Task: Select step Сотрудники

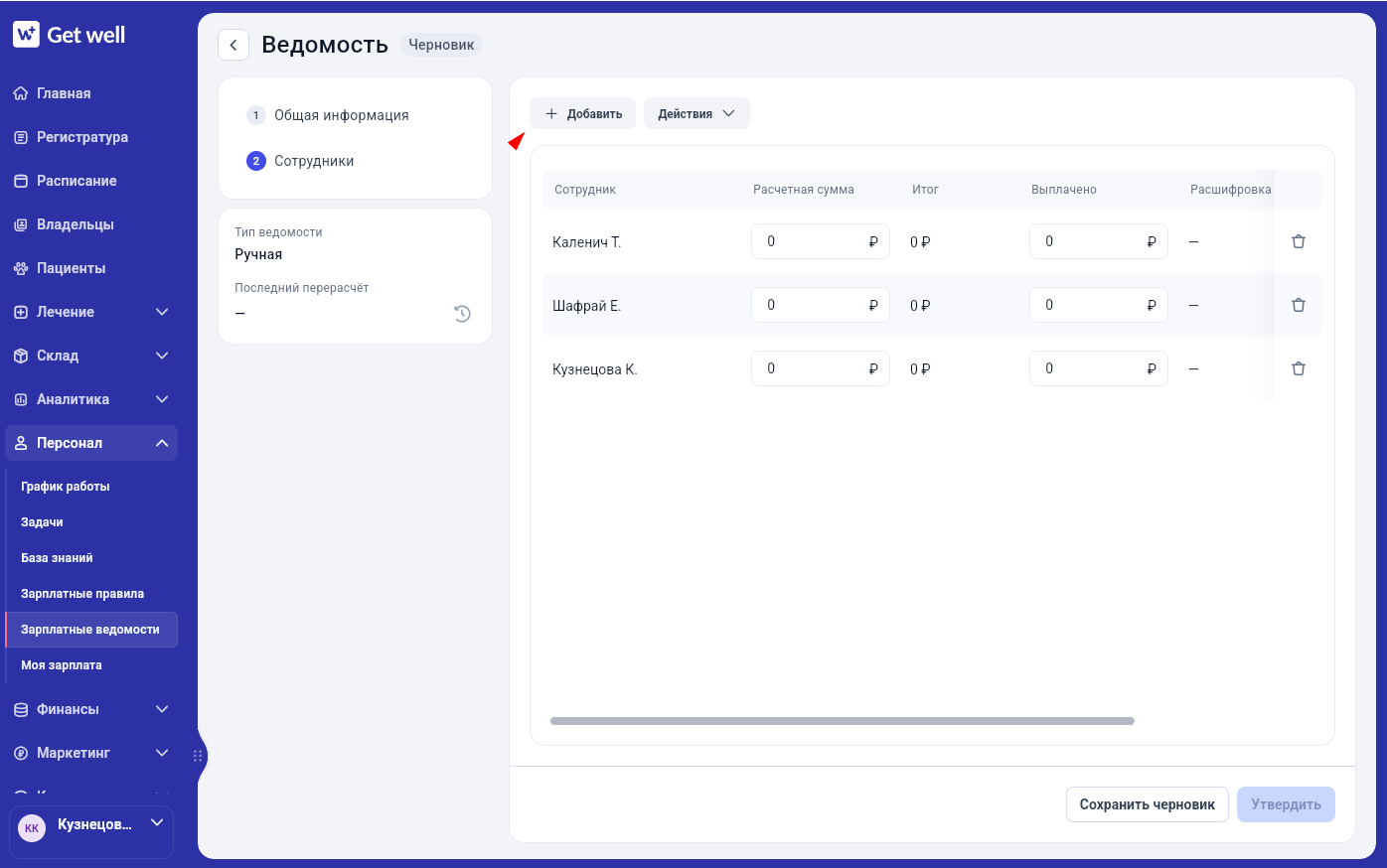Action: [x=300, y=161]
